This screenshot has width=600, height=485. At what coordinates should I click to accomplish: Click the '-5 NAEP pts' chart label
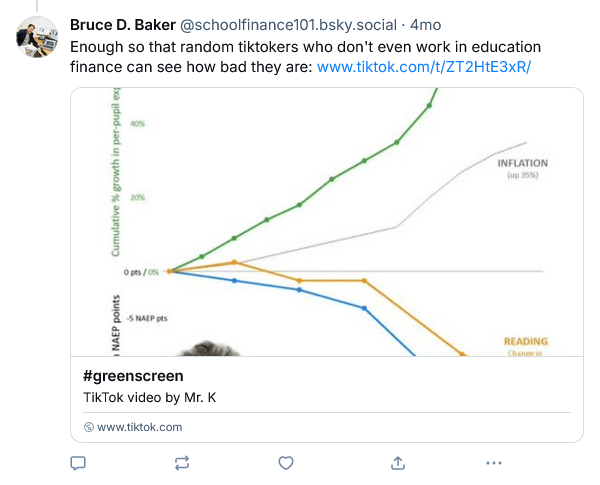click(145, 318)
